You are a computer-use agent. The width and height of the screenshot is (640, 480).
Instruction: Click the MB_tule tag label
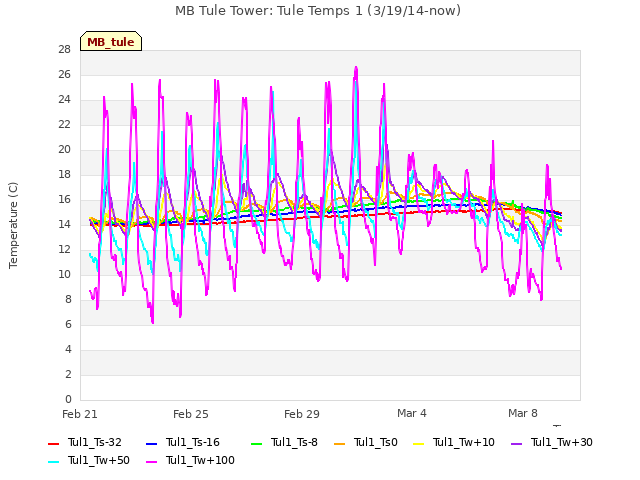click(111, 42)
